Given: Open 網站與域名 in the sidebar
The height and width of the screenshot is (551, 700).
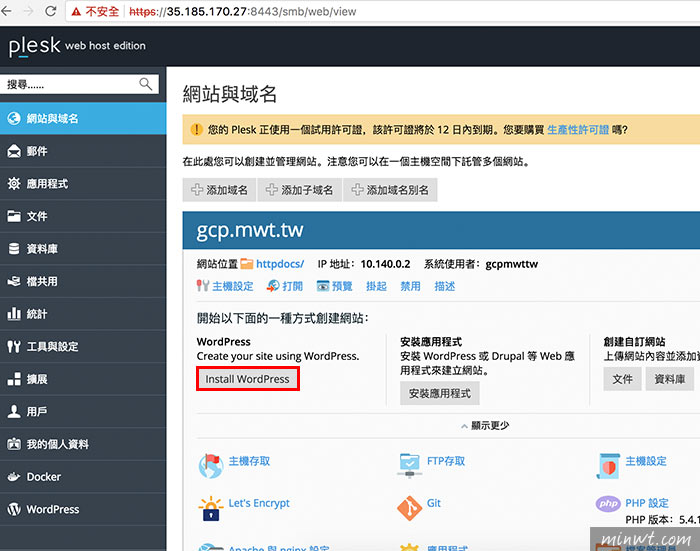Looking at the screenshot, I should [x=83, y=118].
